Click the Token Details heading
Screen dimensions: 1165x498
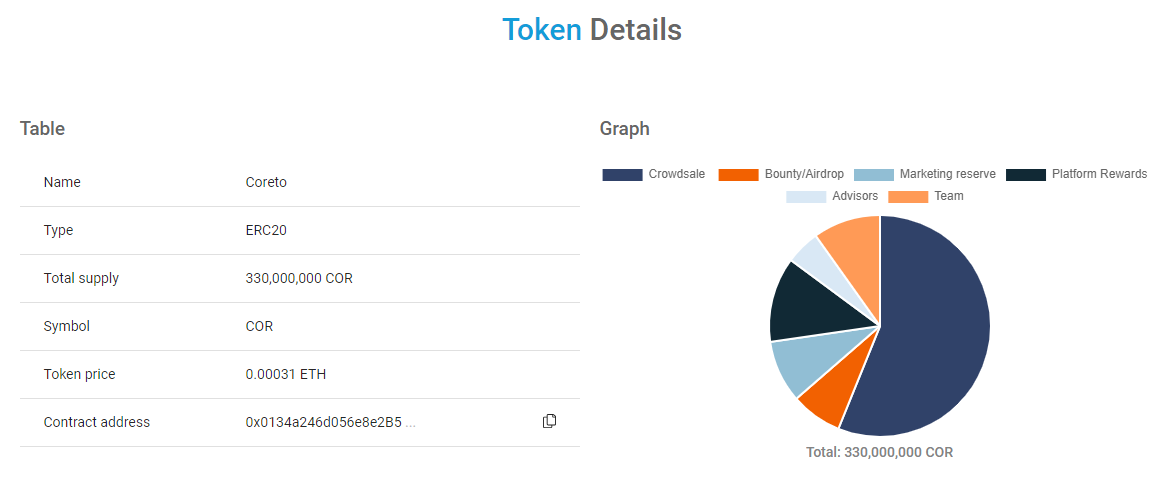(x=591, y=30)
